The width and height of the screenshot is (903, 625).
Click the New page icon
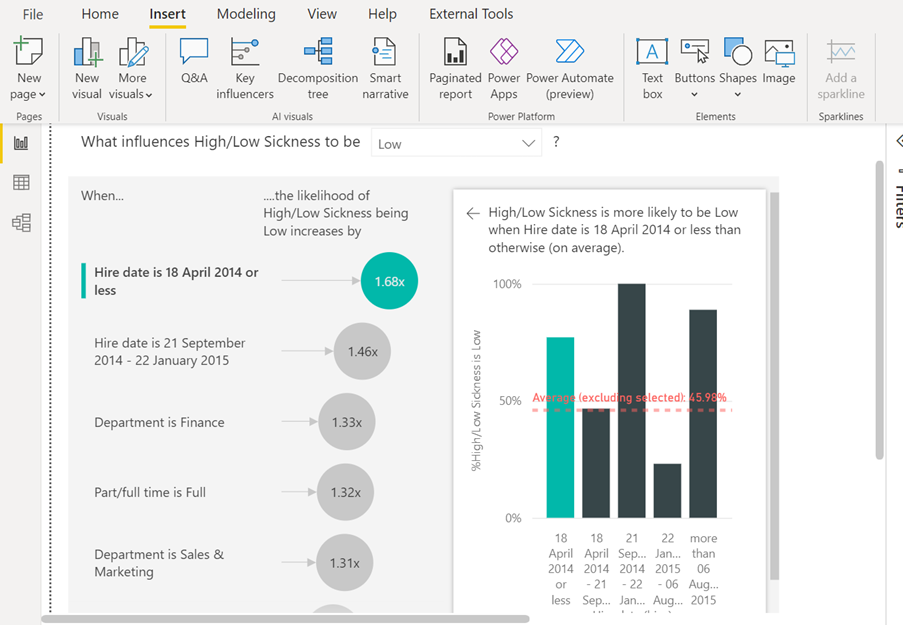[28, 51]
